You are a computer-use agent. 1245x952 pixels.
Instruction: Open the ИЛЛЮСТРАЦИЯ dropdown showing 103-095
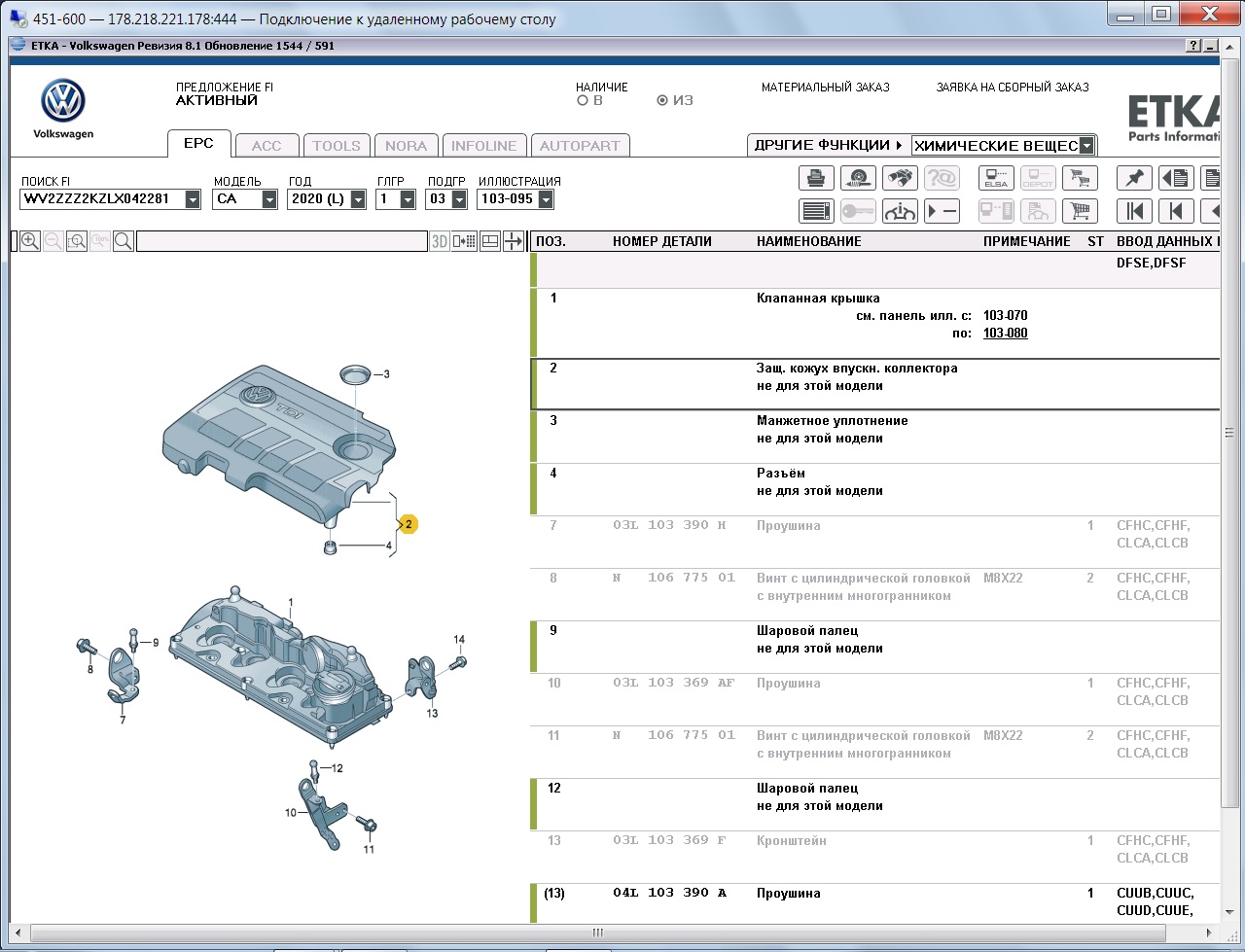click(x=546, y=199)
